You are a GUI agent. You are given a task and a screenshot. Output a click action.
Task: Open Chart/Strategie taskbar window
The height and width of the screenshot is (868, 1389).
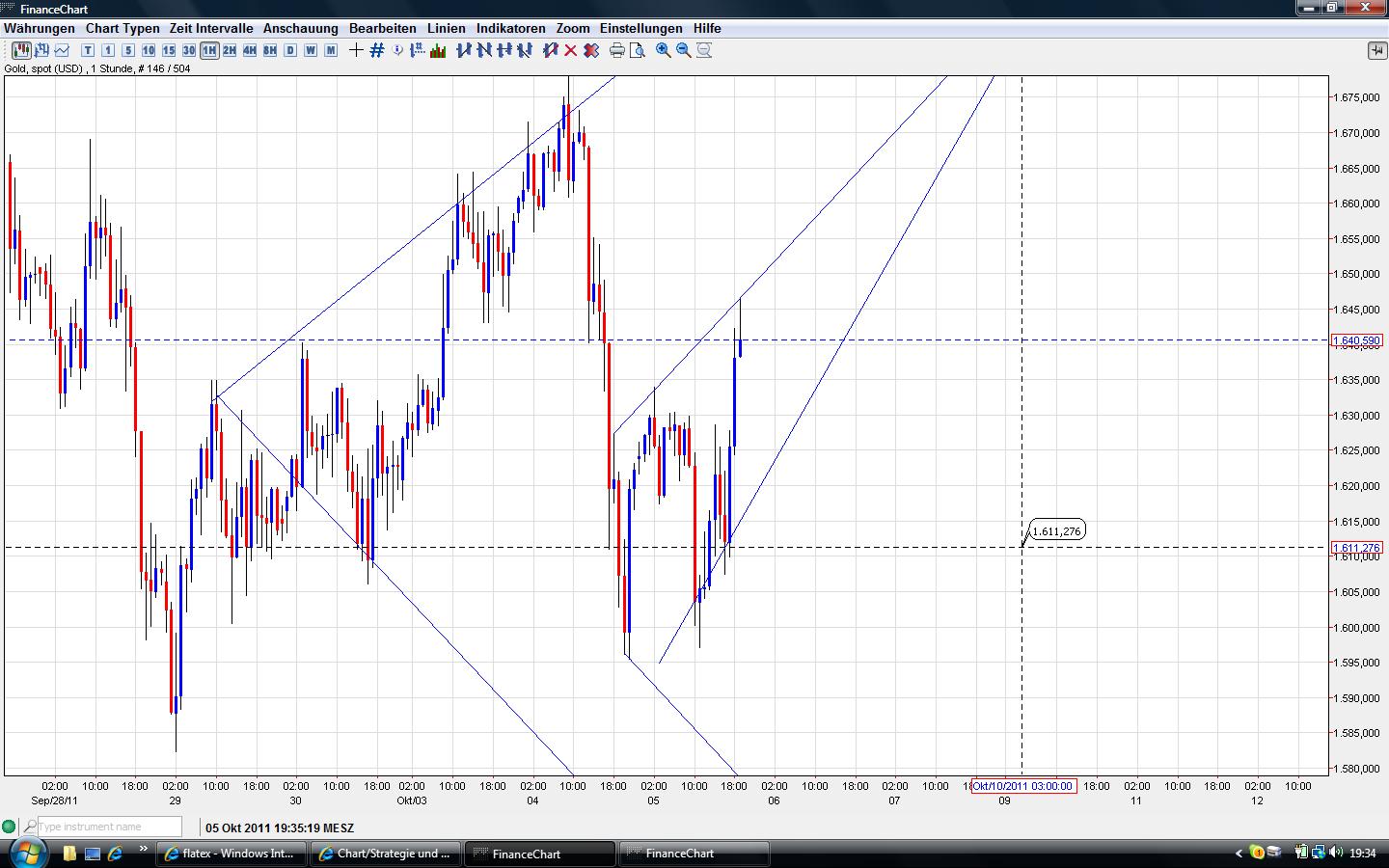(x=386, y=854)
